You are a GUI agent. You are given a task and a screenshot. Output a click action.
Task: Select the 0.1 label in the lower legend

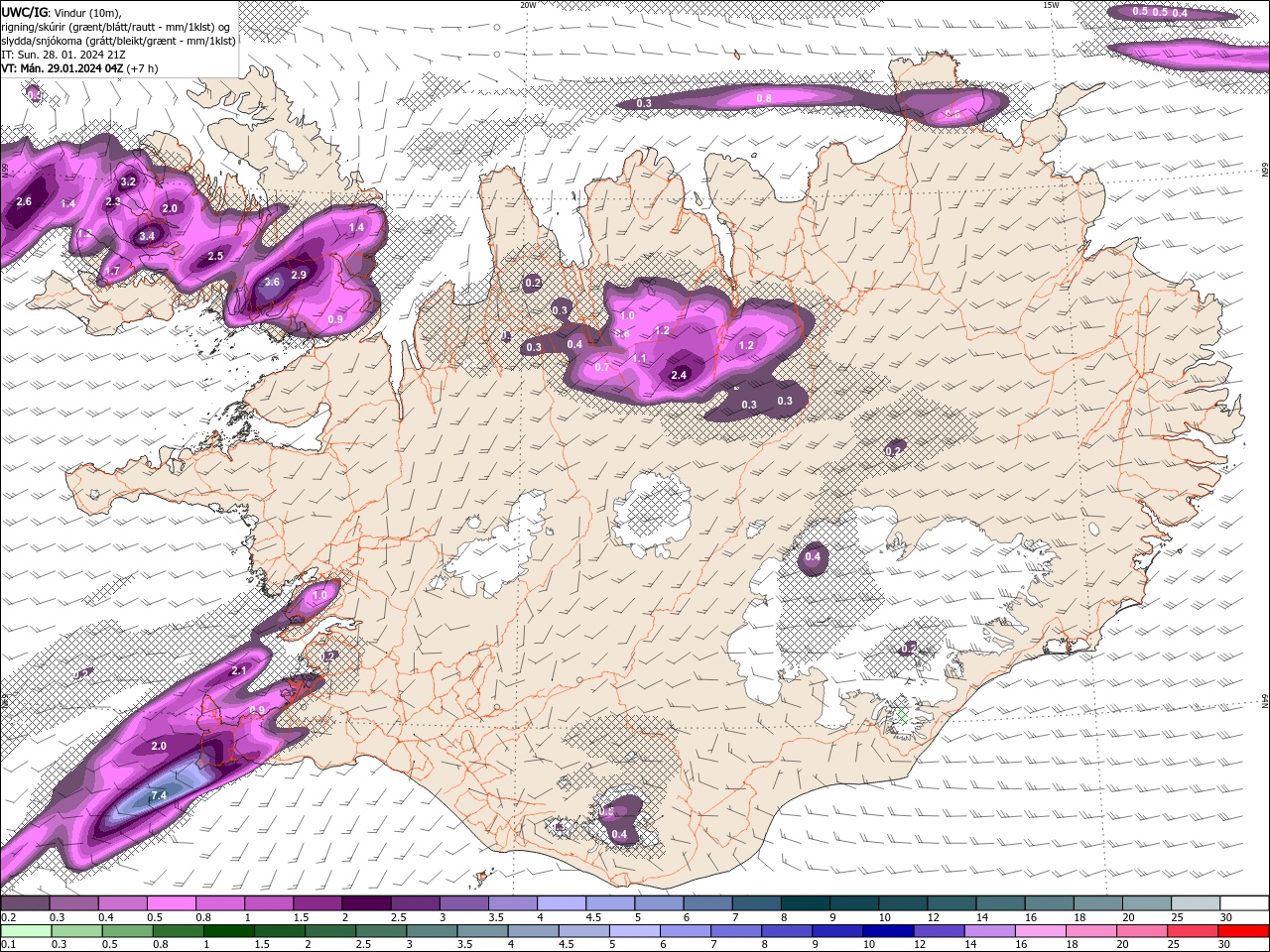coord(8,944)
